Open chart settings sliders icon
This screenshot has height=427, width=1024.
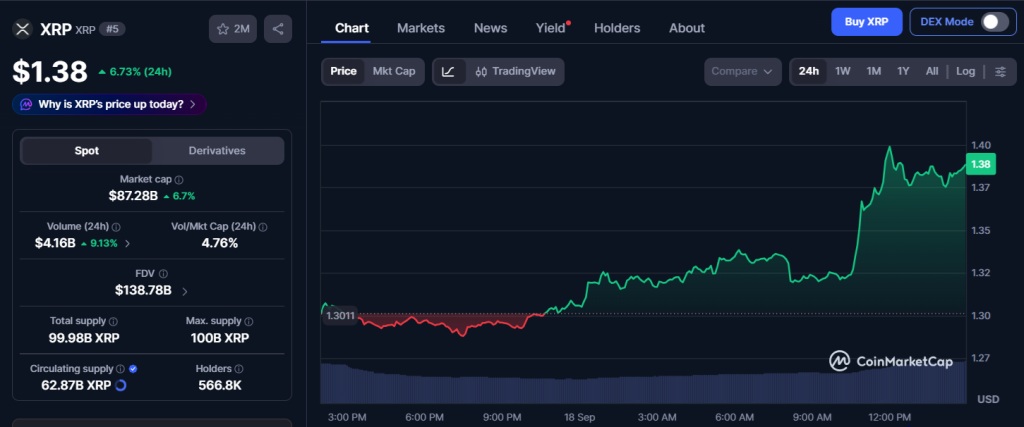[x=1000, y=72]
